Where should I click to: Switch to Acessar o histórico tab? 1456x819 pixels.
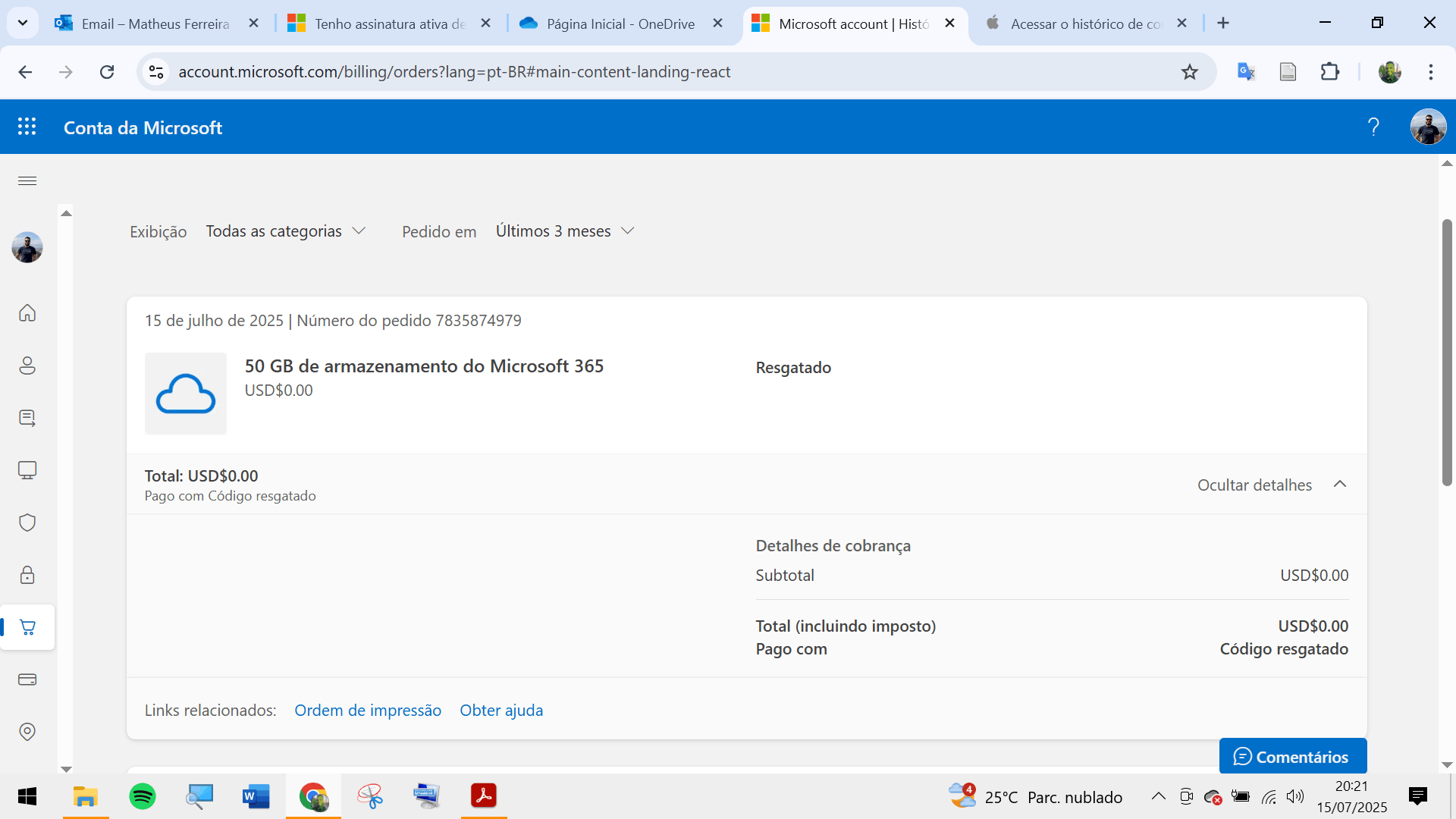click(x=1086, y=24)
